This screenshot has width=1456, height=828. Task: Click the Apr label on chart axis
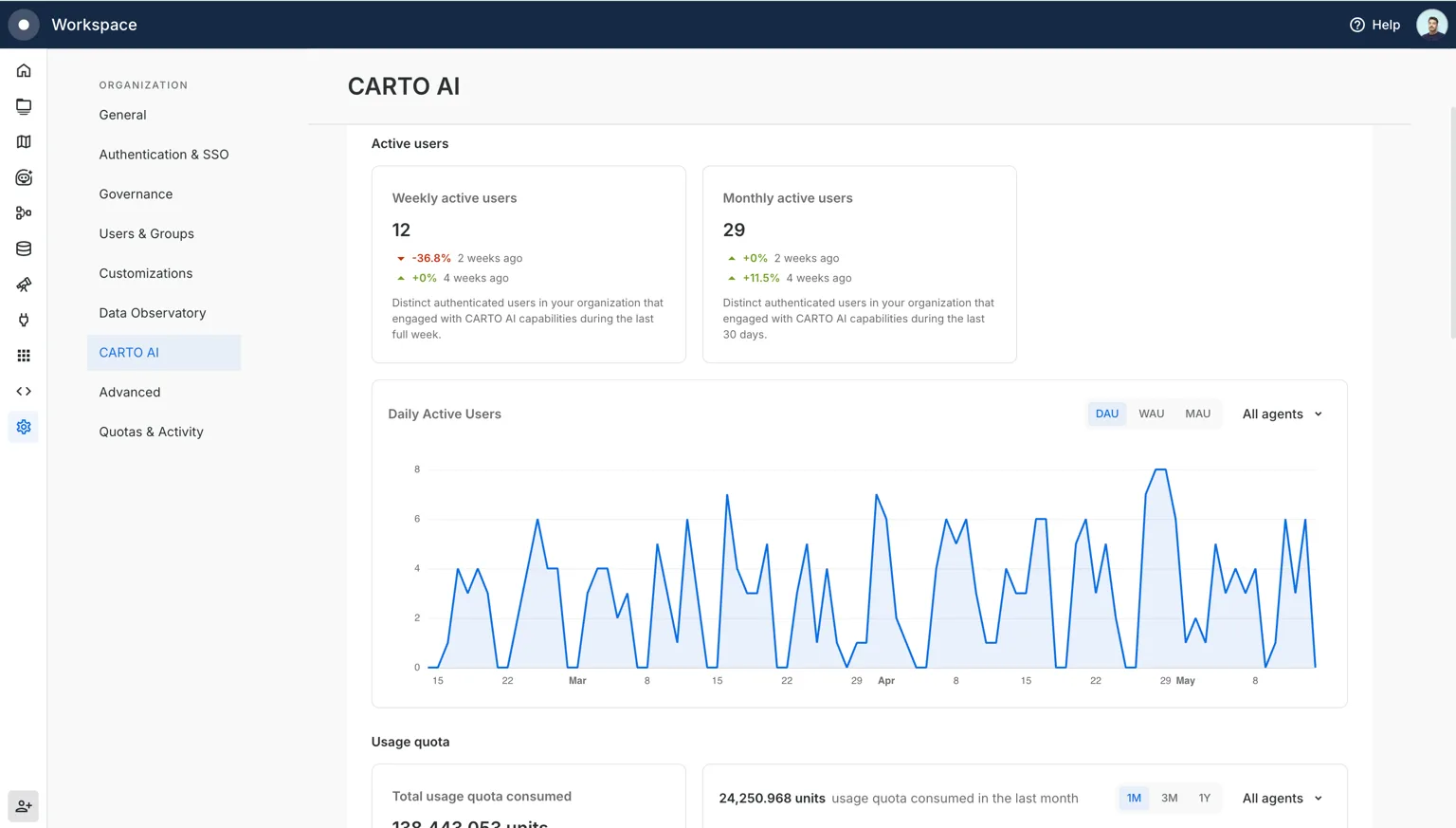(886, 681)
